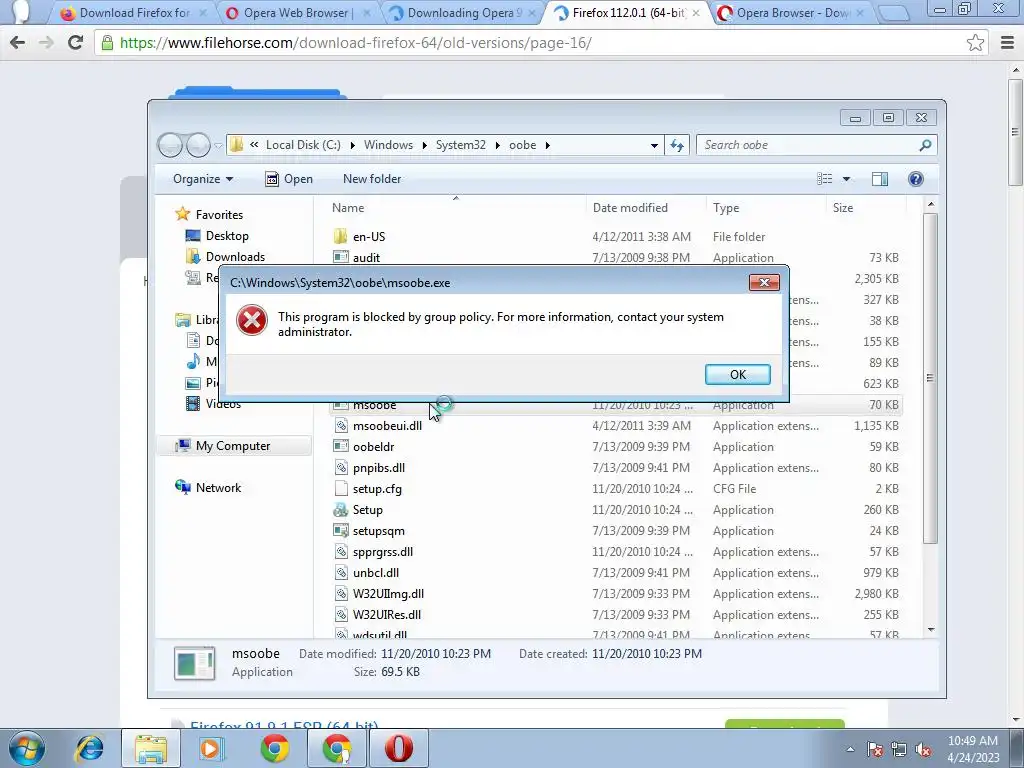1024x768 pixels.
Task: Select My Computer in the navigation pane
Action: pyautogui.click(x=232, y=446)
